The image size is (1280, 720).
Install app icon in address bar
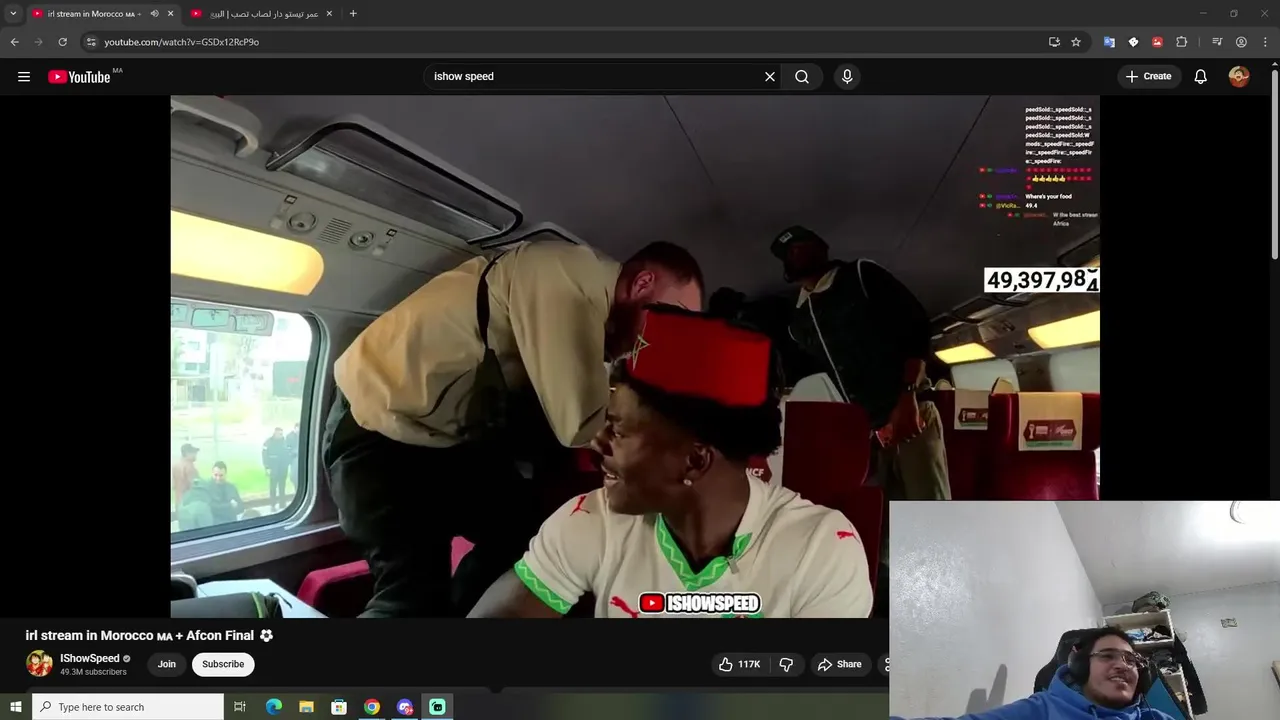click(x=1054, y=42)
